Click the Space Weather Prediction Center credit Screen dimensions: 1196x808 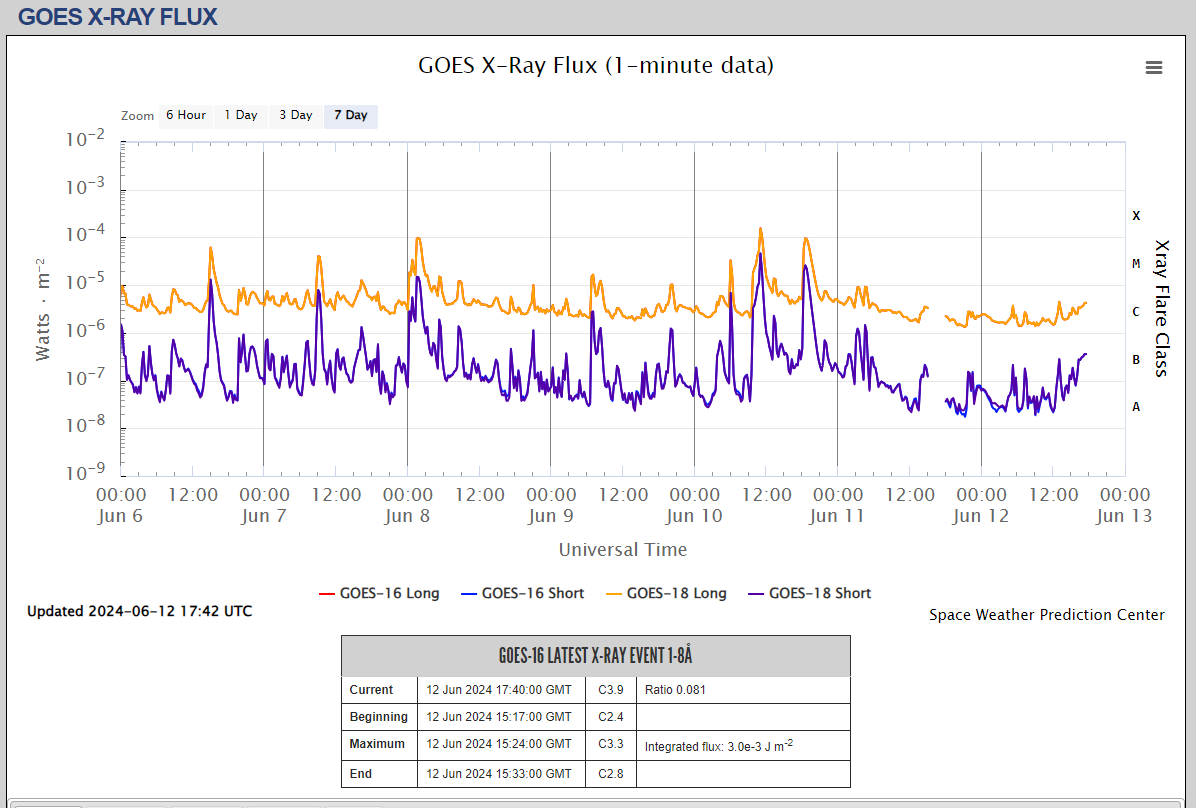point(1046,615)
